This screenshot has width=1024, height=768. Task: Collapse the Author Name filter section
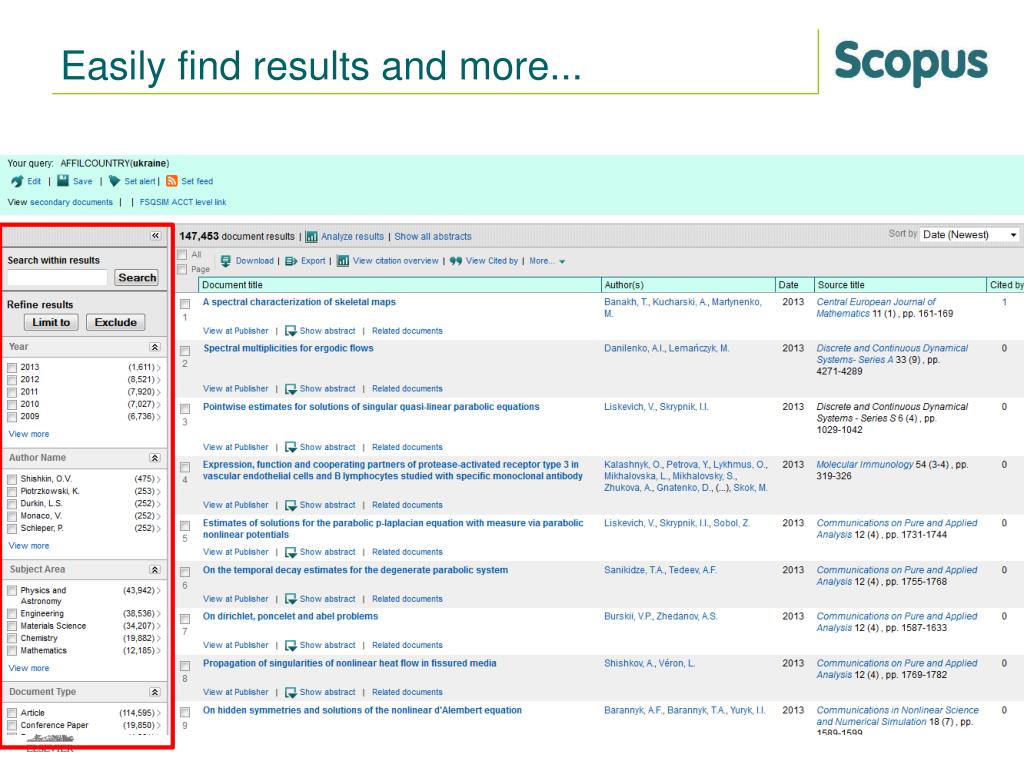tap(155, 458)
